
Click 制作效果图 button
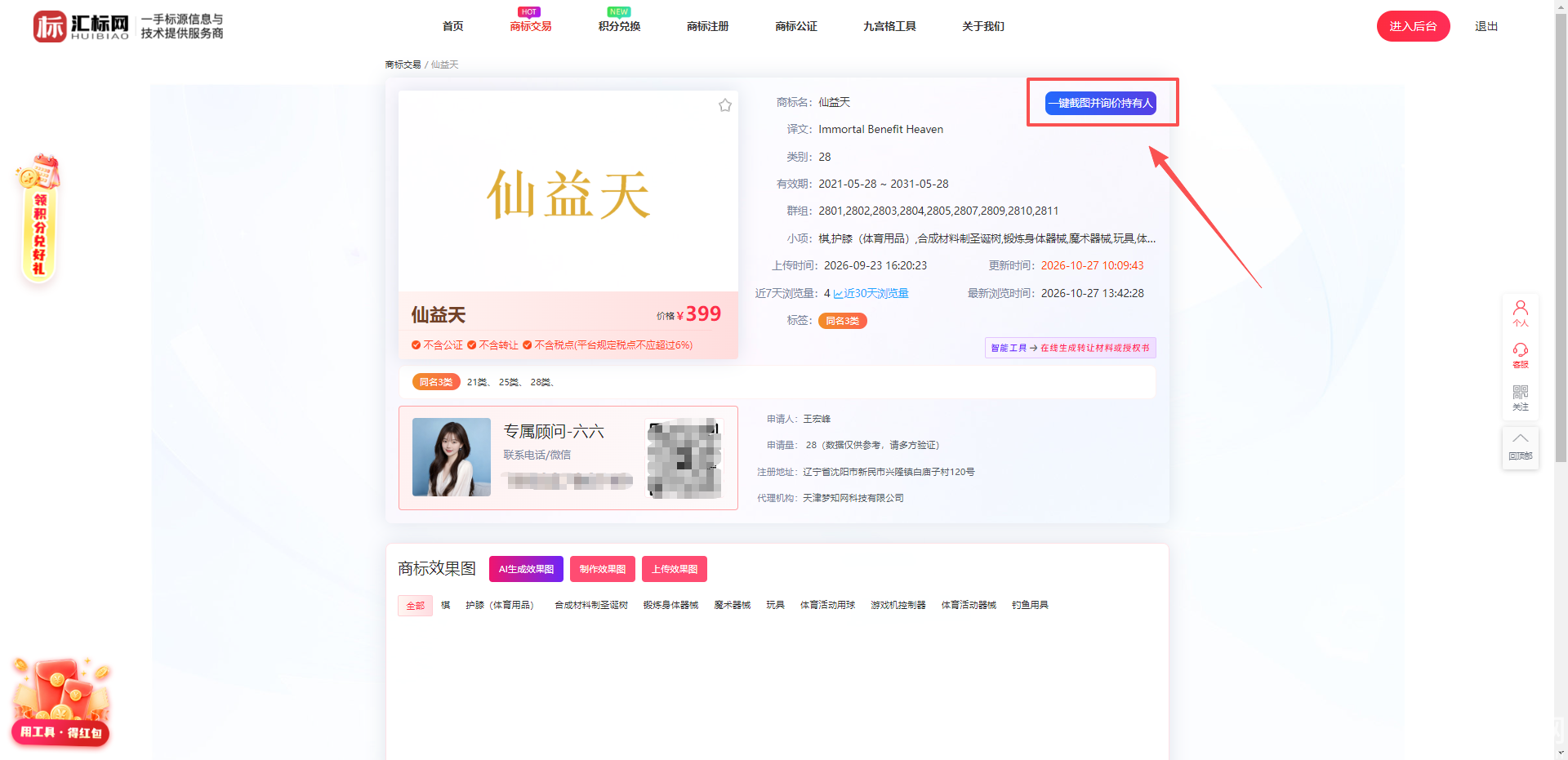603,569
